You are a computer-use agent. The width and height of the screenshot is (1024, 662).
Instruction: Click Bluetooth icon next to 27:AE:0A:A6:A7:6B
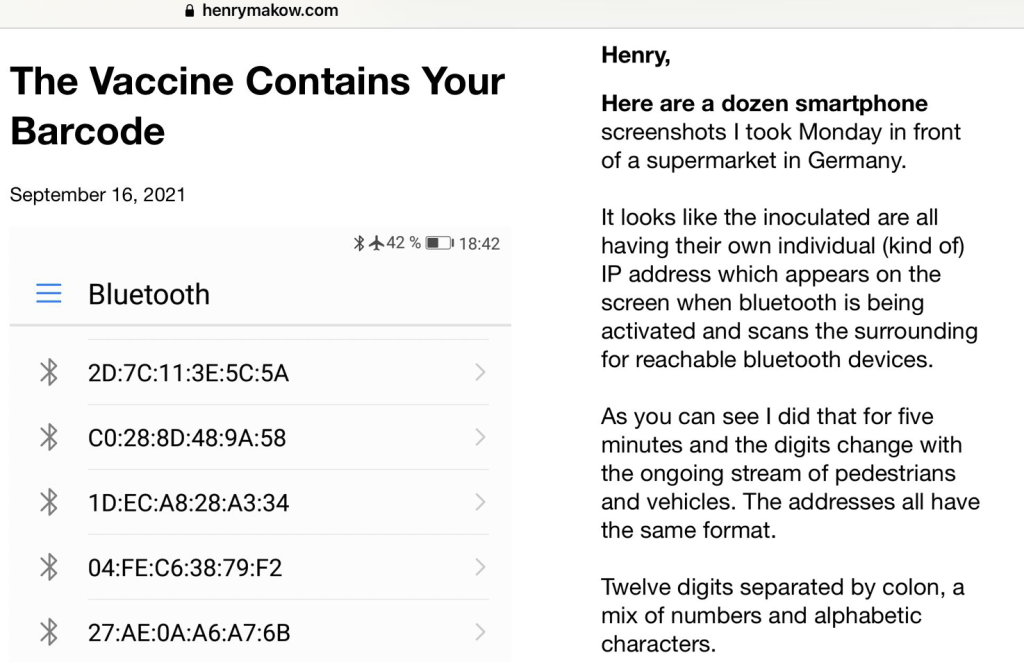click(x=48, y=633)
